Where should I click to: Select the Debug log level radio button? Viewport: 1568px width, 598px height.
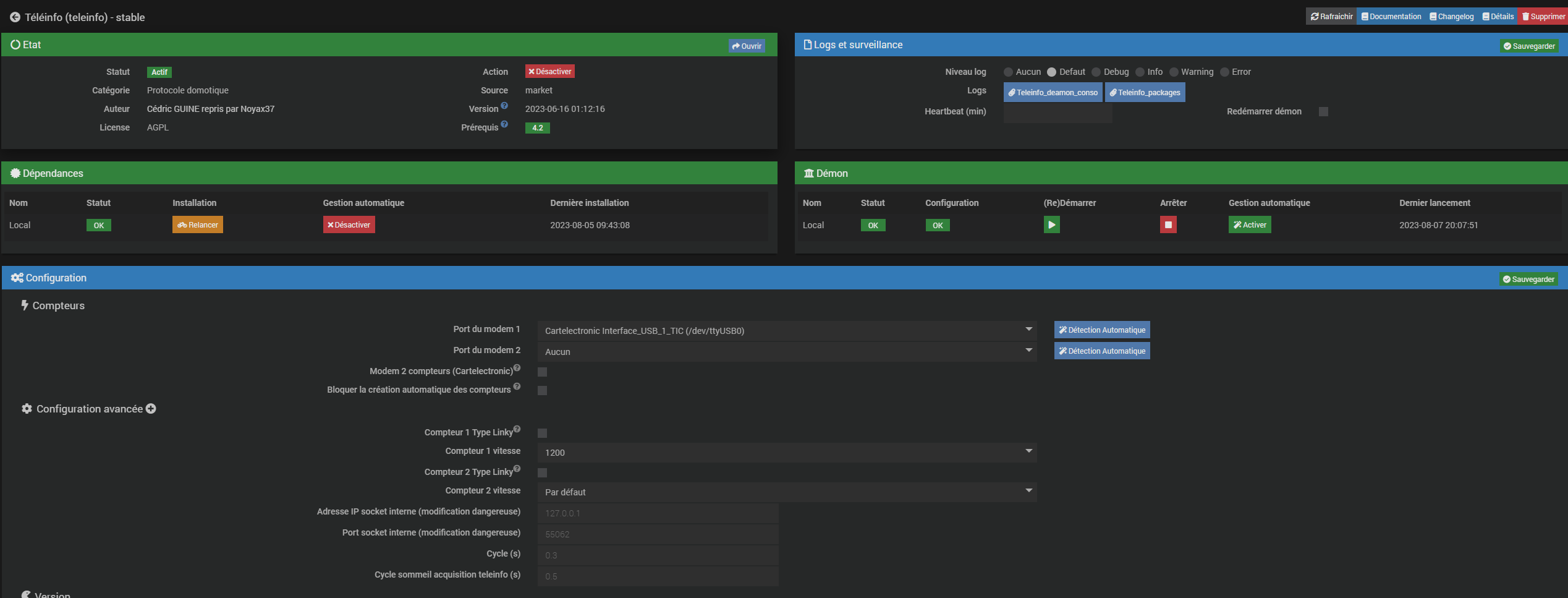coord(1096,72)
